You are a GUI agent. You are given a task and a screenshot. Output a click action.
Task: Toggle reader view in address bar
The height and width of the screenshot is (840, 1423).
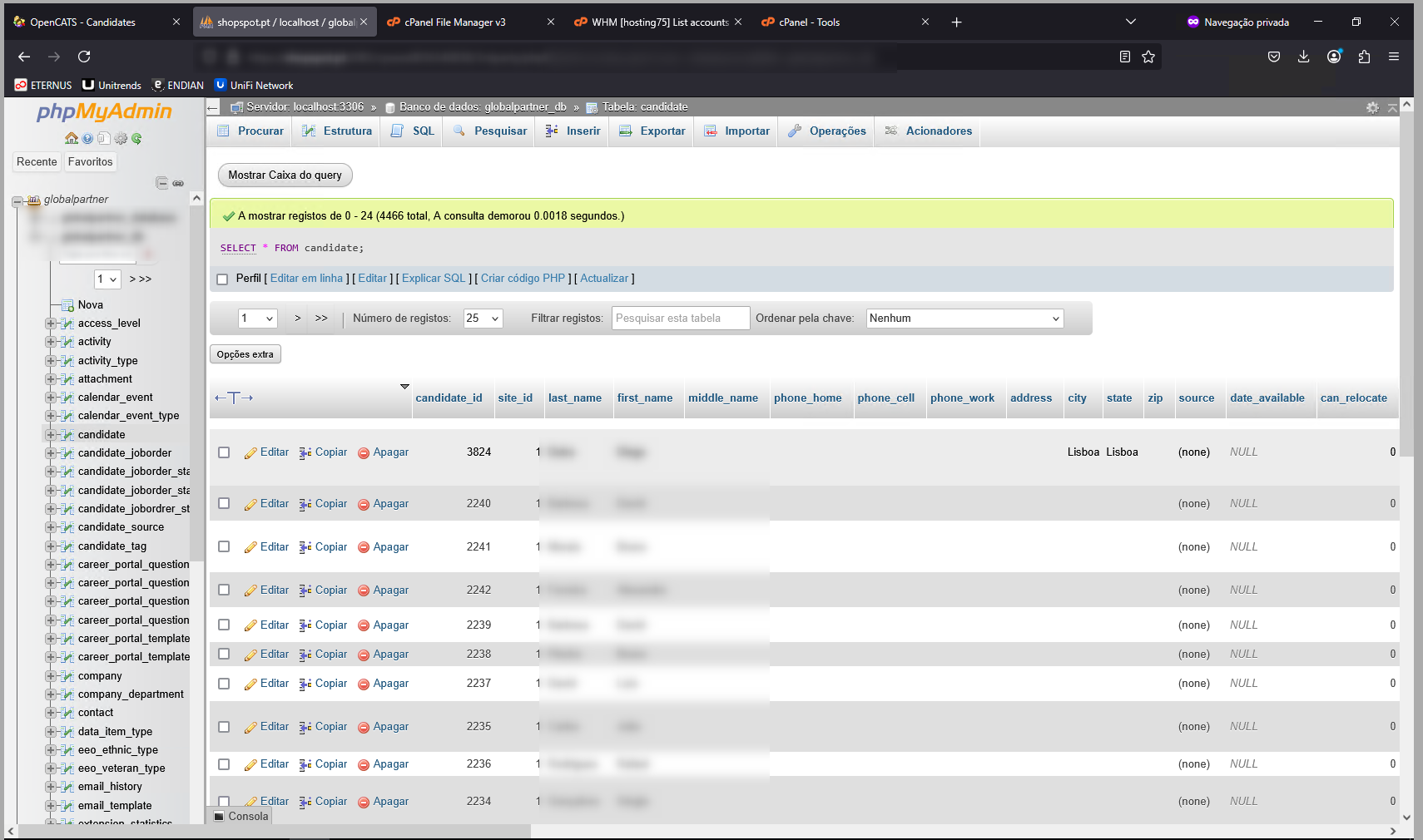(1124, 57)
